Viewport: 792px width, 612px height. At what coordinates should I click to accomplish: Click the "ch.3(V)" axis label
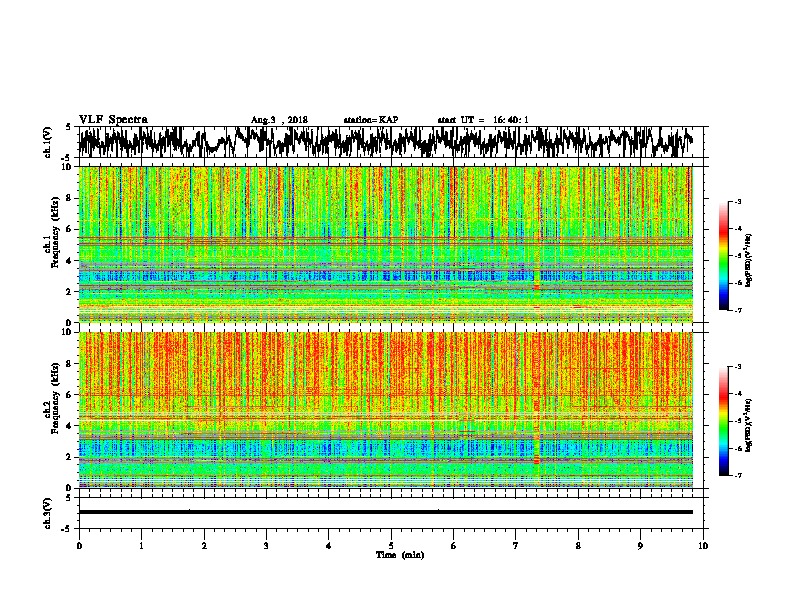pyautogui.click(x=47, y=513)
